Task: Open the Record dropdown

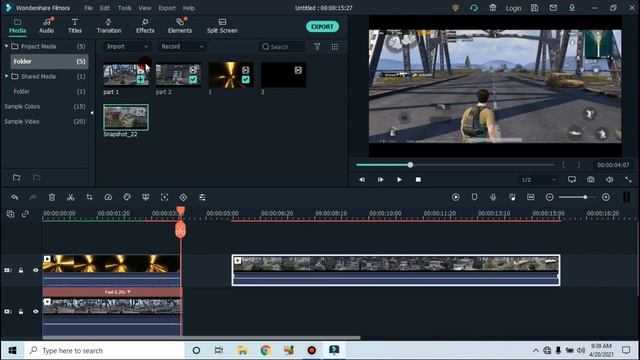Action: pos(182,47)
